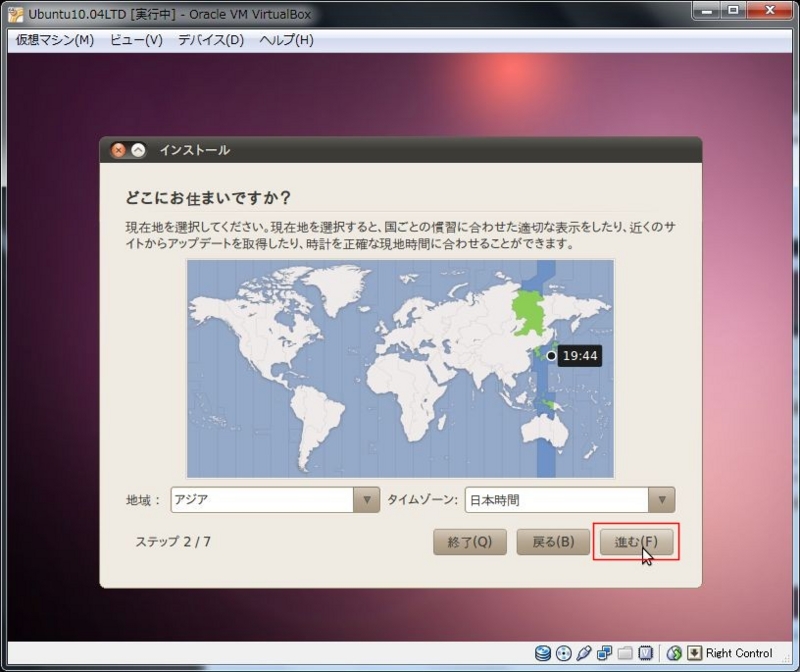Screen dimensions: 800x672
Task: Click the 進む(F) forward button
Action: (x=636, y=542)
